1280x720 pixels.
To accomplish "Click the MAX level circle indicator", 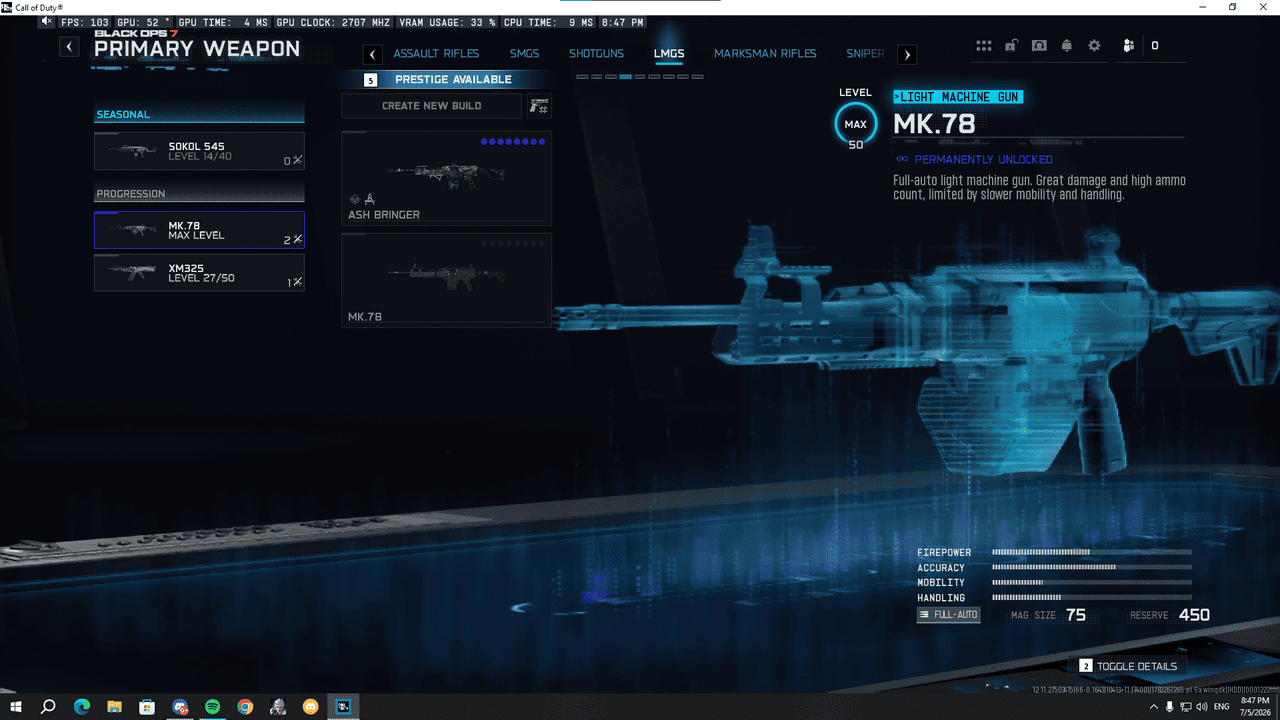I will (855, 124).
